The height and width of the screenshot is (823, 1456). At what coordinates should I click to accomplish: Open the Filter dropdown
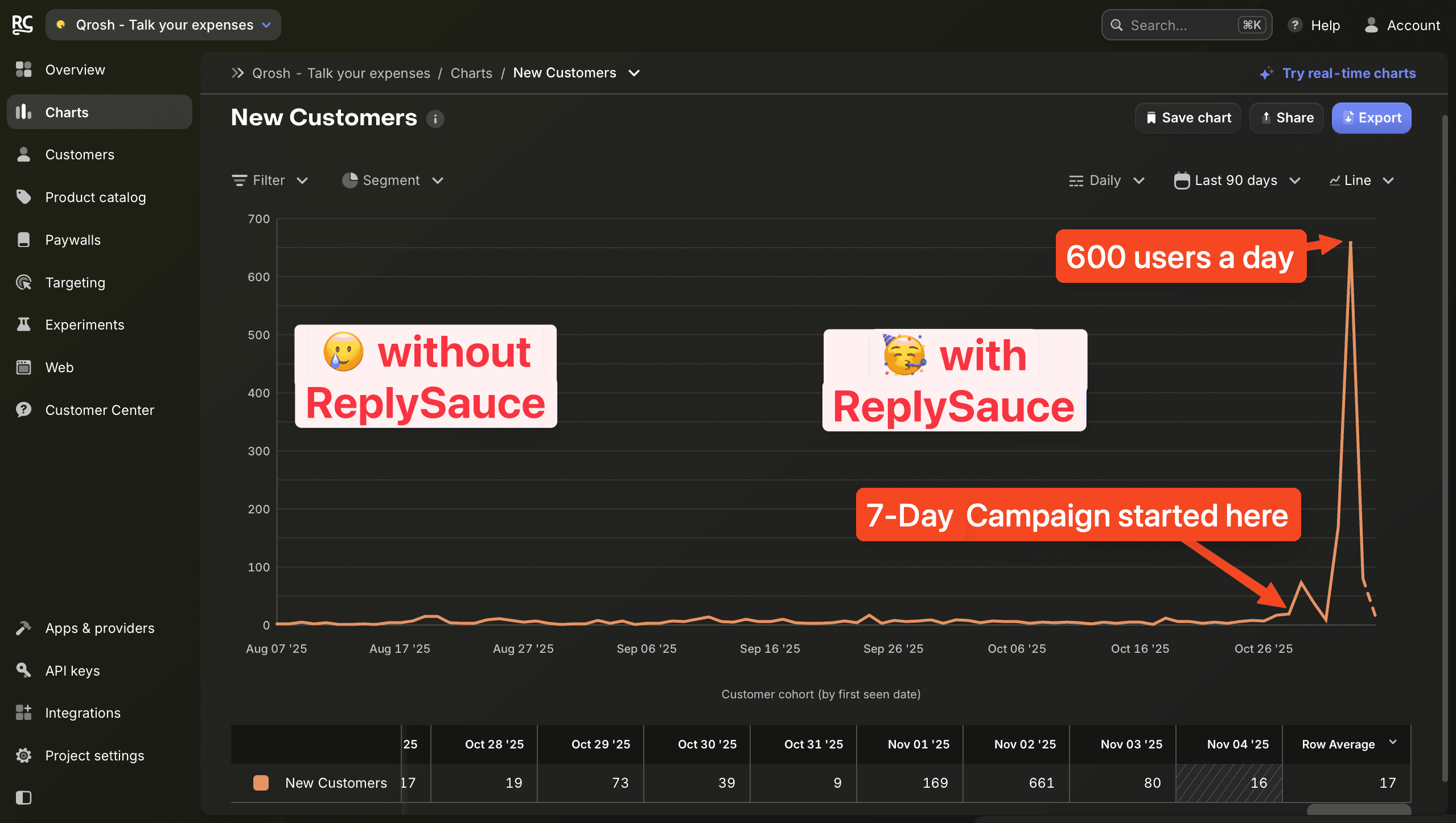(x=270, y=180)
